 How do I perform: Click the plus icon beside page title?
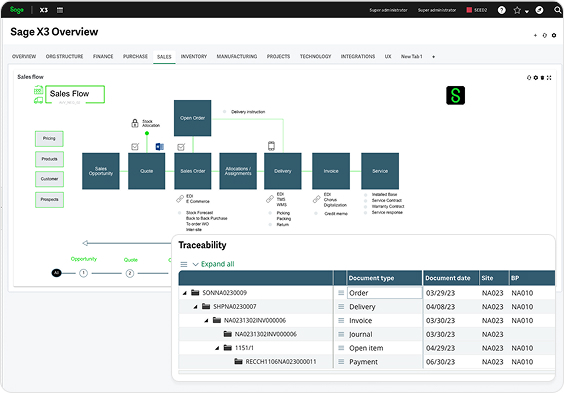tap(535, 35)
